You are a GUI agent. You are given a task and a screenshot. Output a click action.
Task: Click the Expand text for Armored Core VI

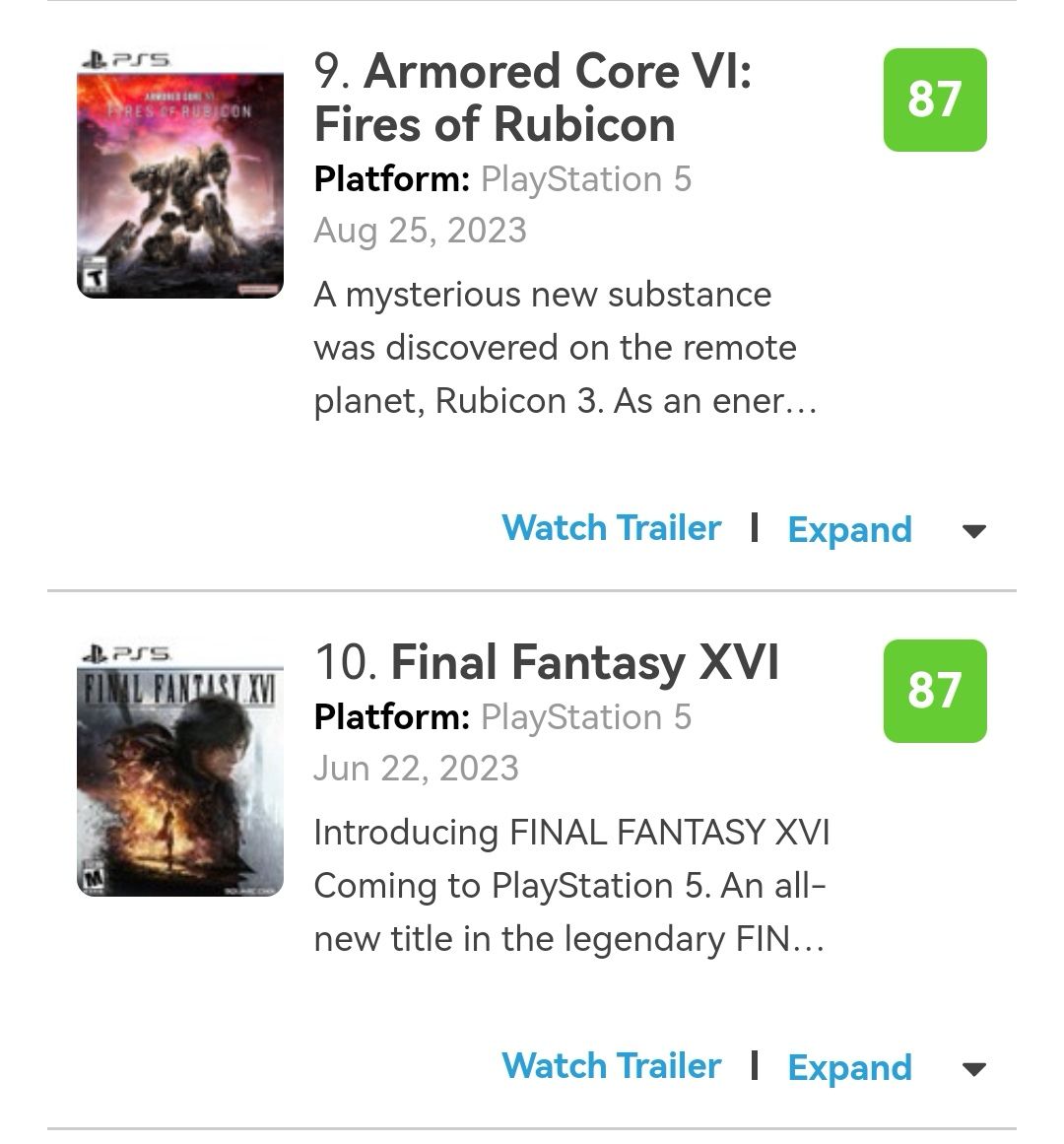[849, 530]
